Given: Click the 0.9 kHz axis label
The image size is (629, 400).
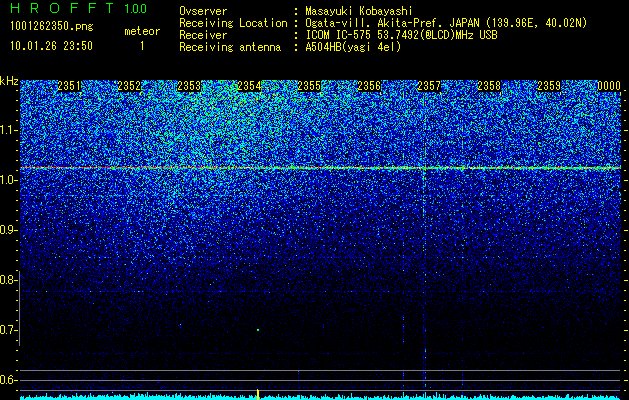Looking at the screenshot, I should (8, 230).
